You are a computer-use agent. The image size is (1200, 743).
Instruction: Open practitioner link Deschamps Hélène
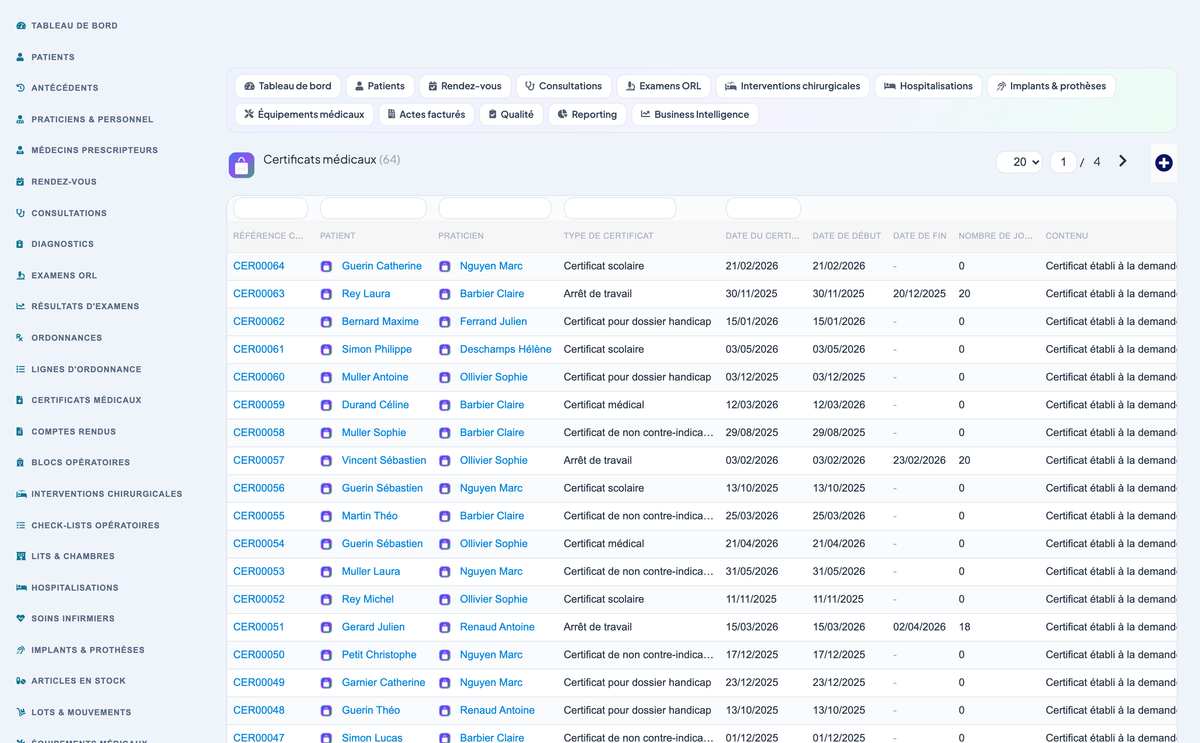(506, 350)
